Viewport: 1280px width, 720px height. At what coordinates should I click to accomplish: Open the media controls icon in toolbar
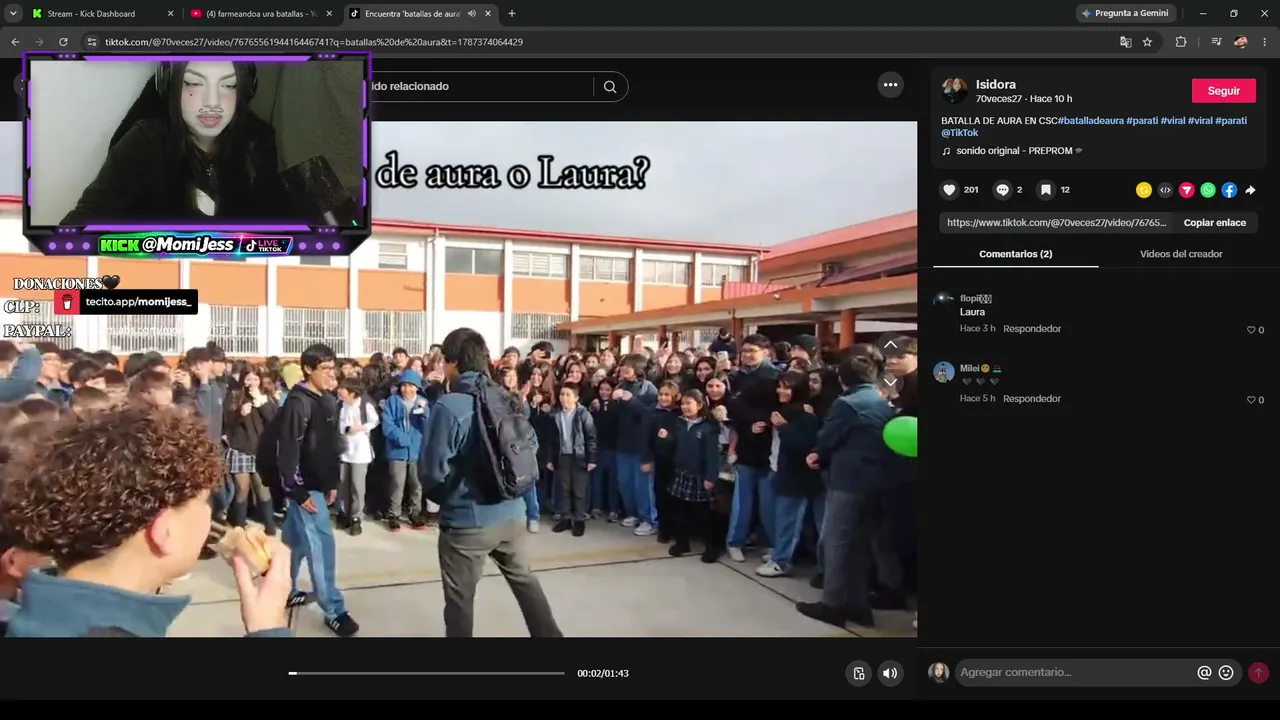1216,42
